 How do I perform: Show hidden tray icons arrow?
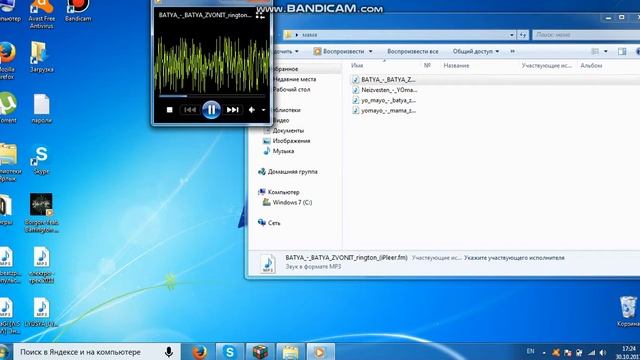point(544,353)
